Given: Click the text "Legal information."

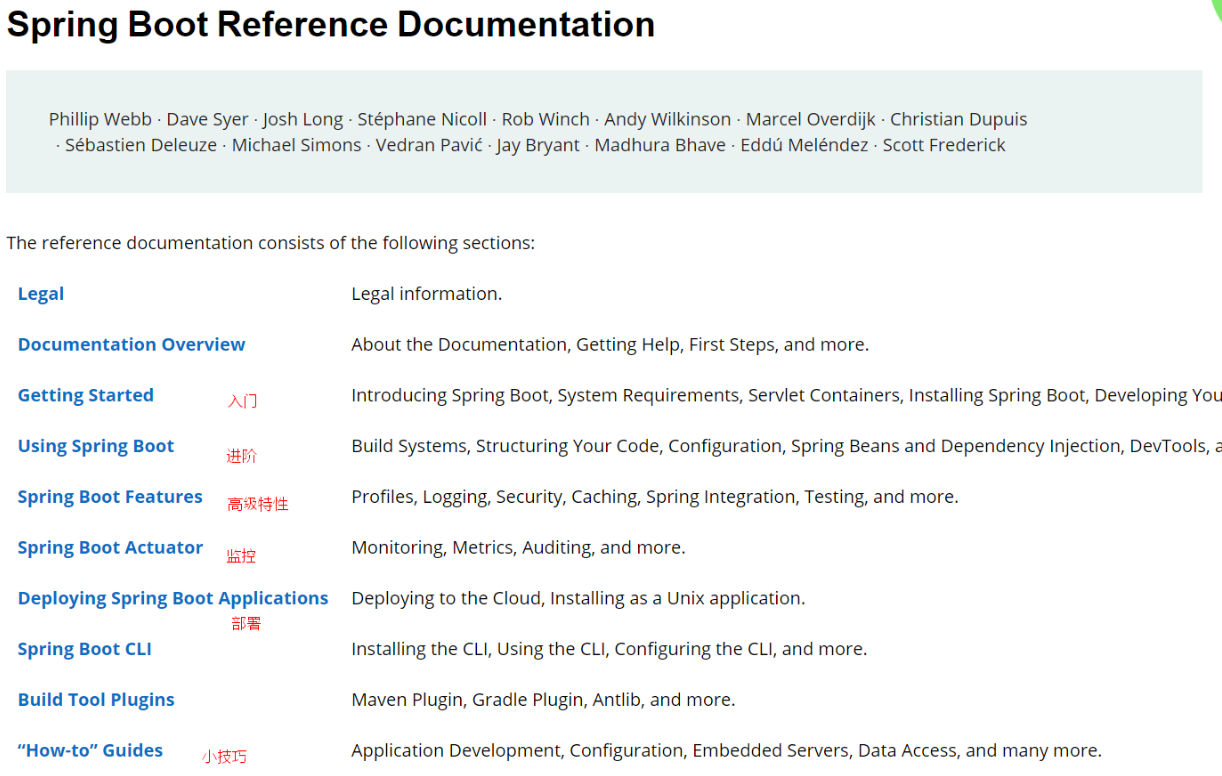Looking at the screenshot, I should pyautogui.click(x=427, y=294).
